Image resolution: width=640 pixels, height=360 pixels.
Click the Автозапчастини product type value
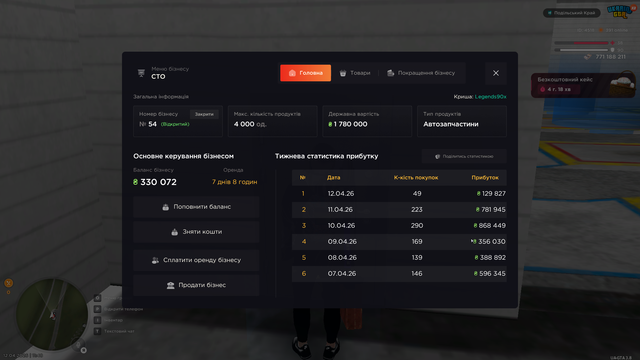click(x=451, y=124)
